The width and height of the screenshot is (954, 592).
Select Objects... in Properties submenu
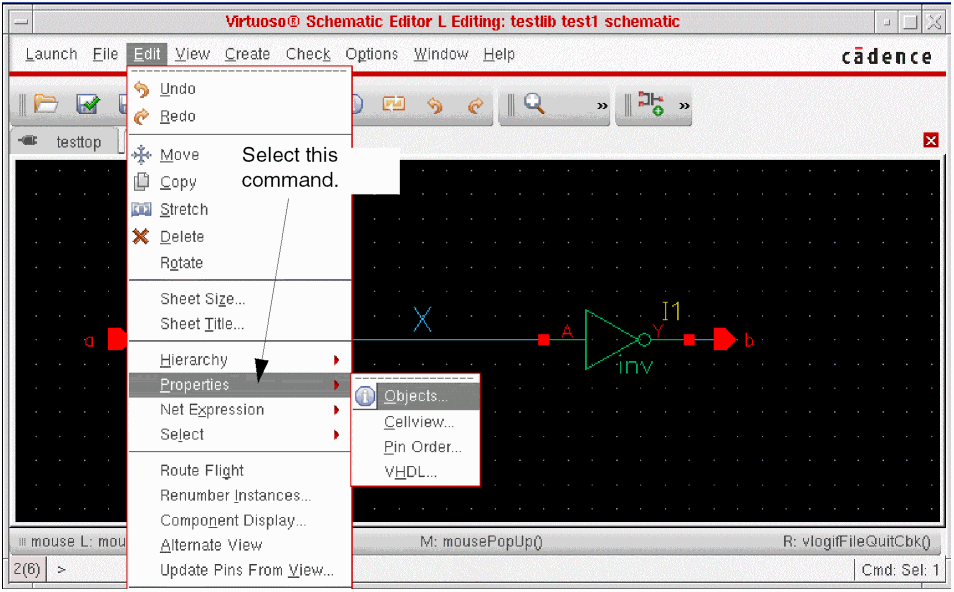[416, 397]
